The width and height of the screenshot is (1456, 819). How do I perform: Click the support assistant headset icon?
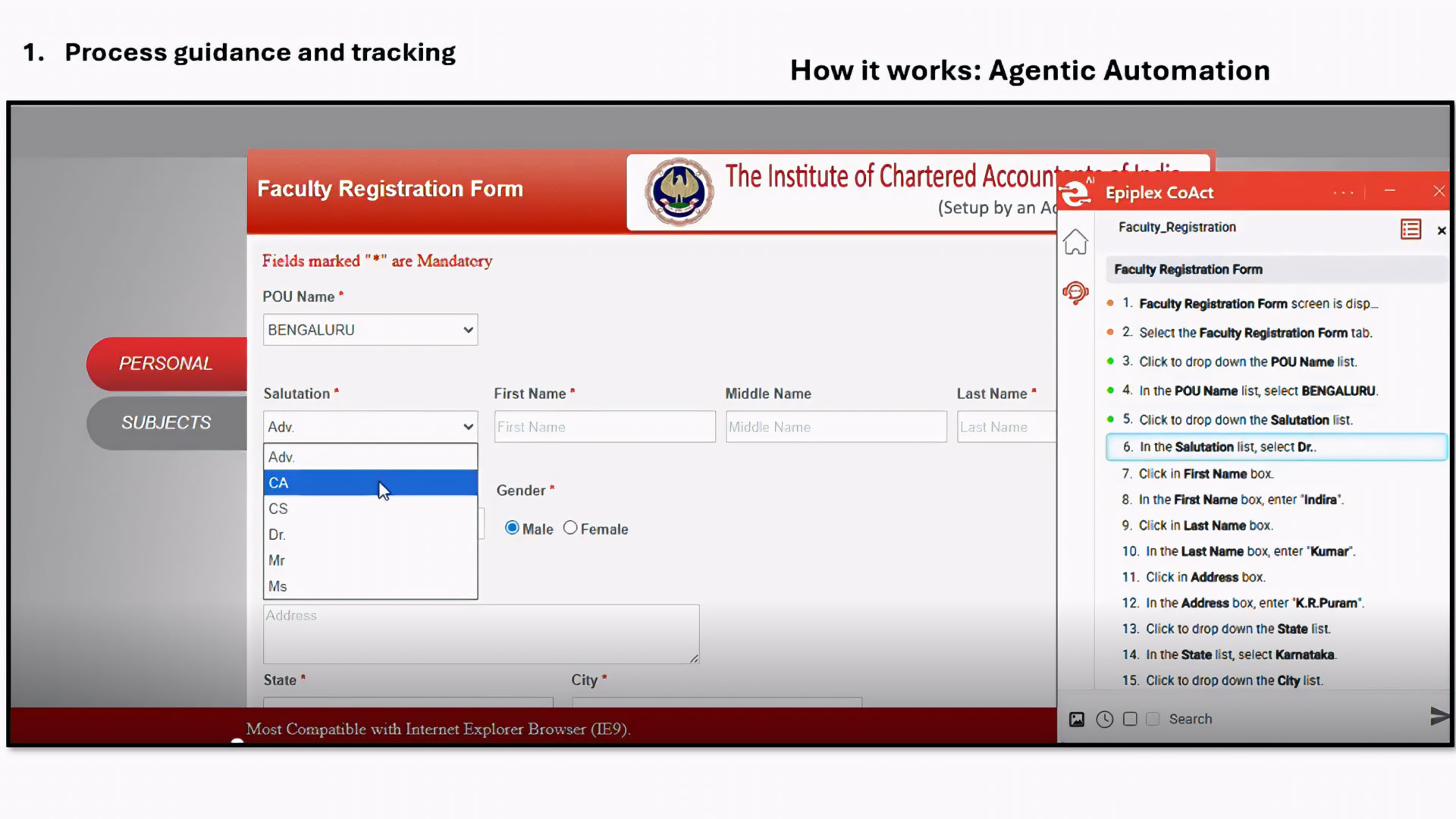pyautogui.click(x=1075, y=293)
